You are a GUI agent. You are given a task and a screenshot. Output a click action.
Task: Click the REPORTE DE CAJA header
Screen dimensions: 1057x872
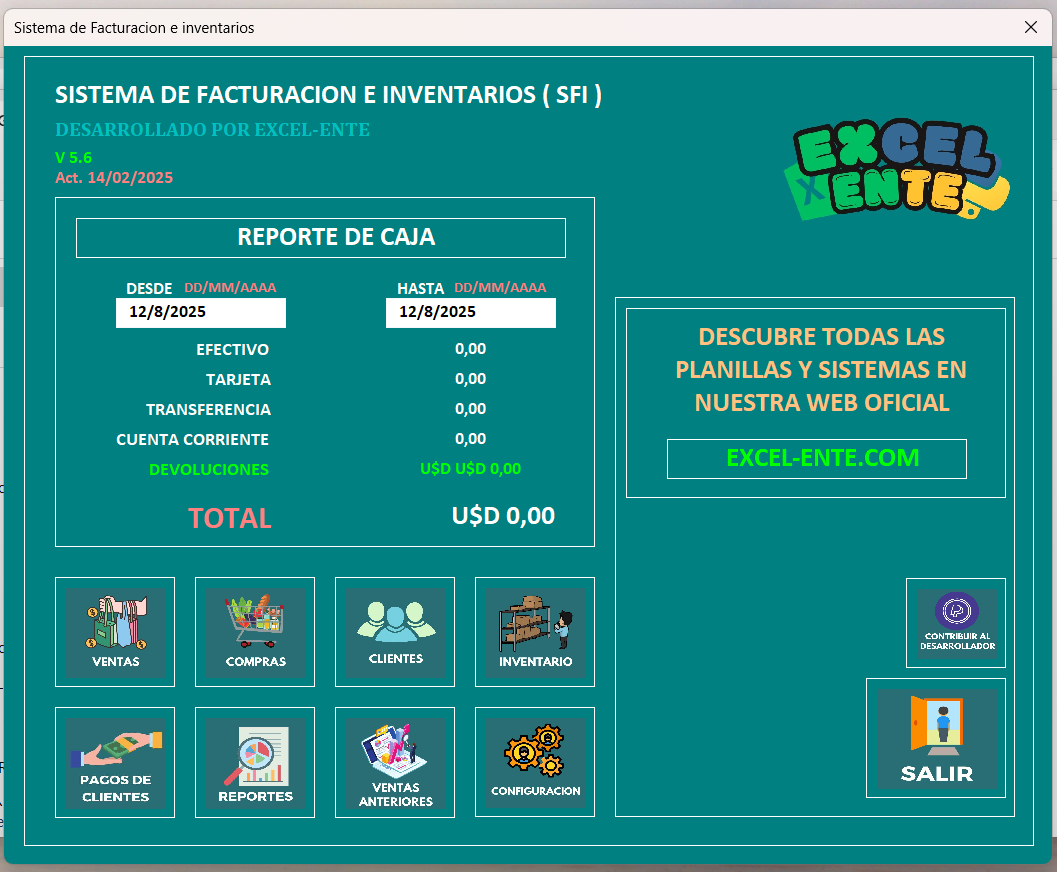[320, 237]
